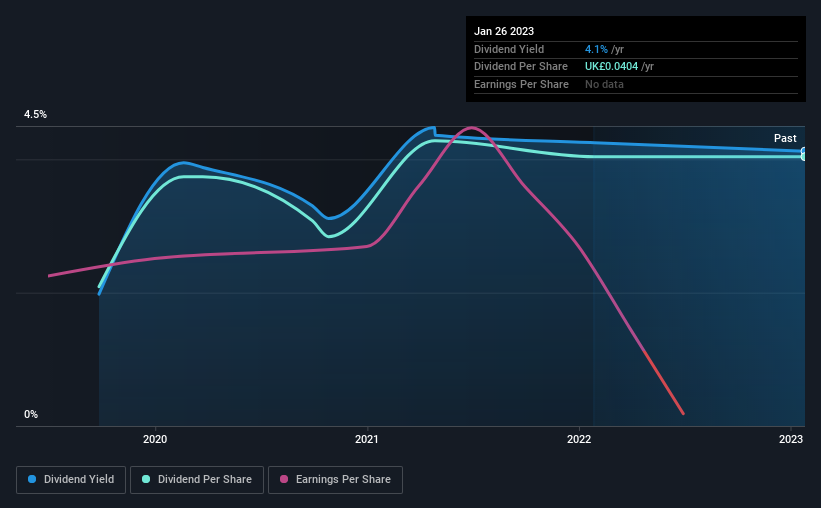This screenshot has height=508, width=821.
Task: Click the 2020 x-axis label
Action: (x=155, y=439)
